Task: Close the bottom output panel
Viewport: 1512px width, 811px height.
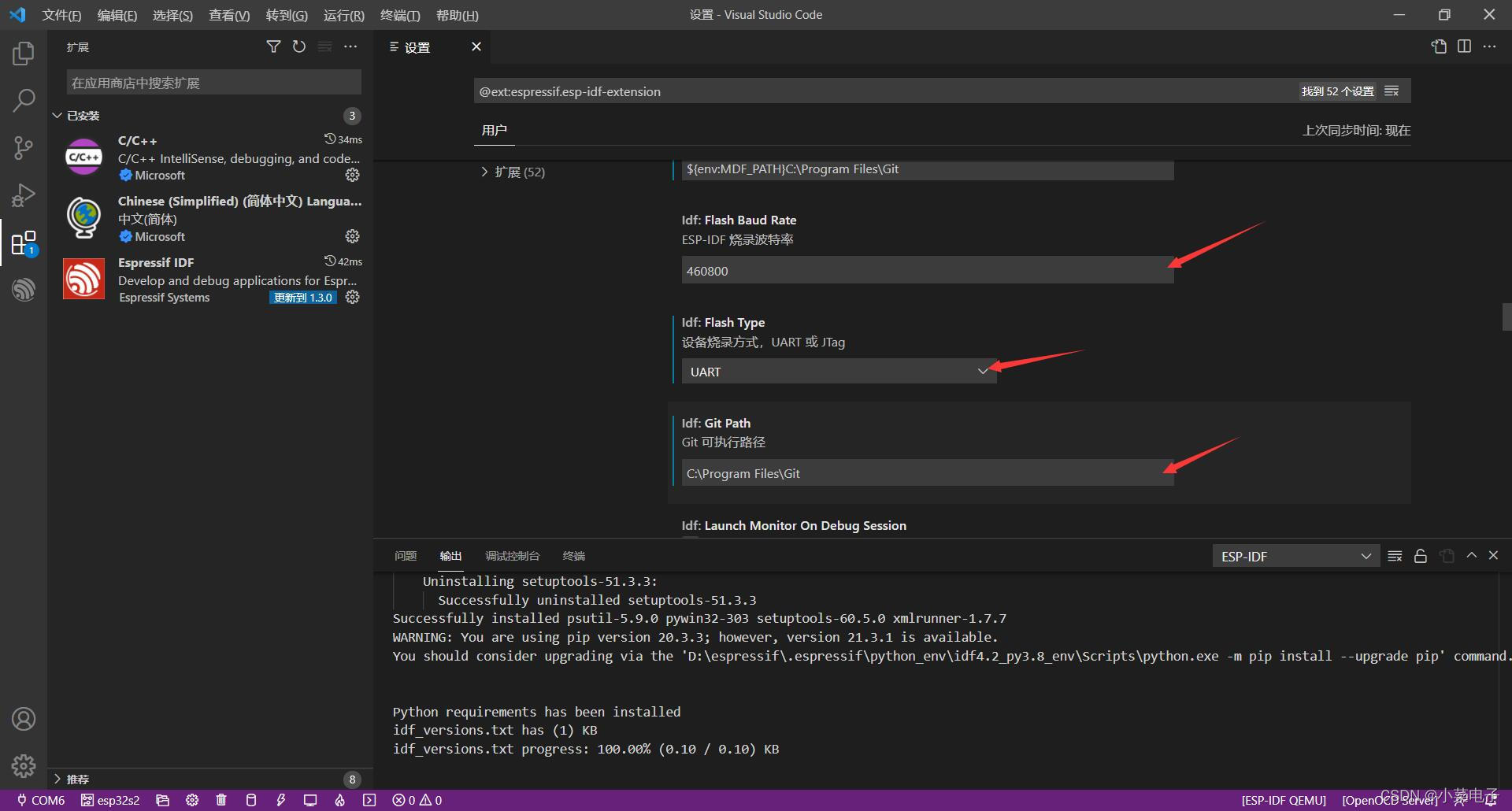Action: [1493, 555]
